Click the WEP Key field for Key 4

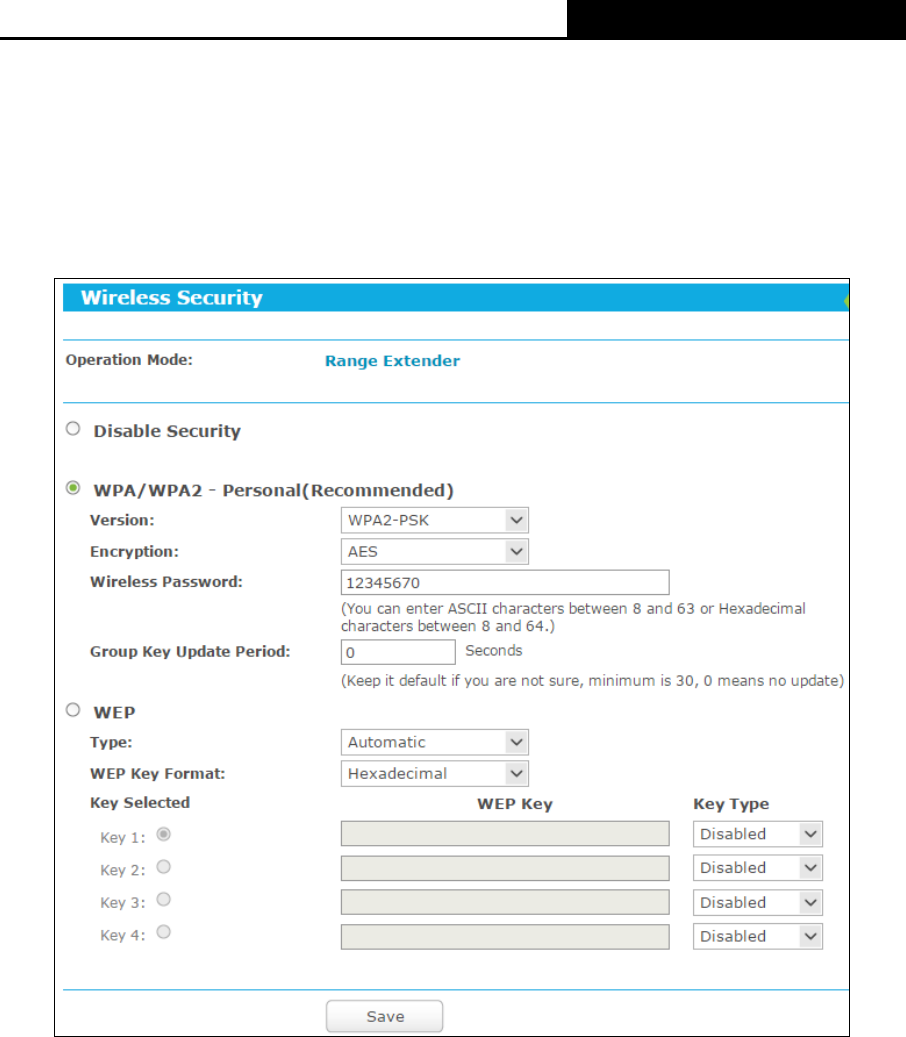click(505, 936)
